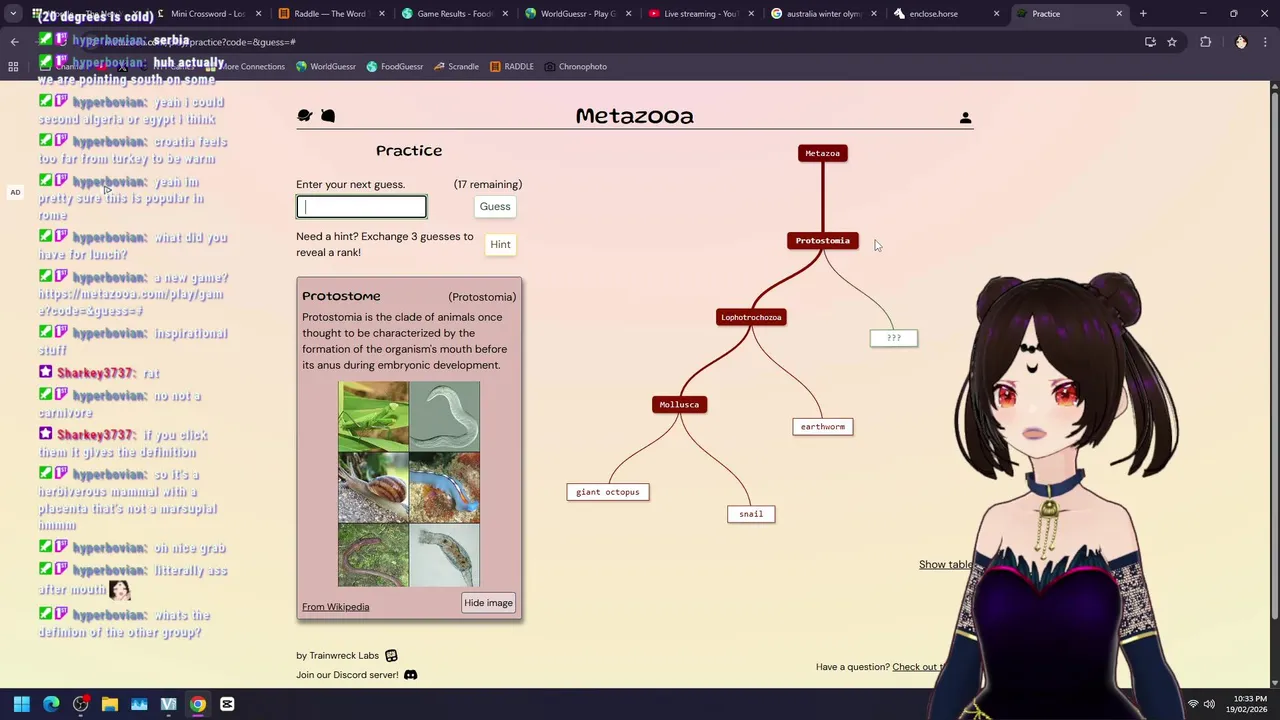Screen dimensions: 1280x720
Task: Click the giant octopus guess node
Action: click(x=607, y=492)
